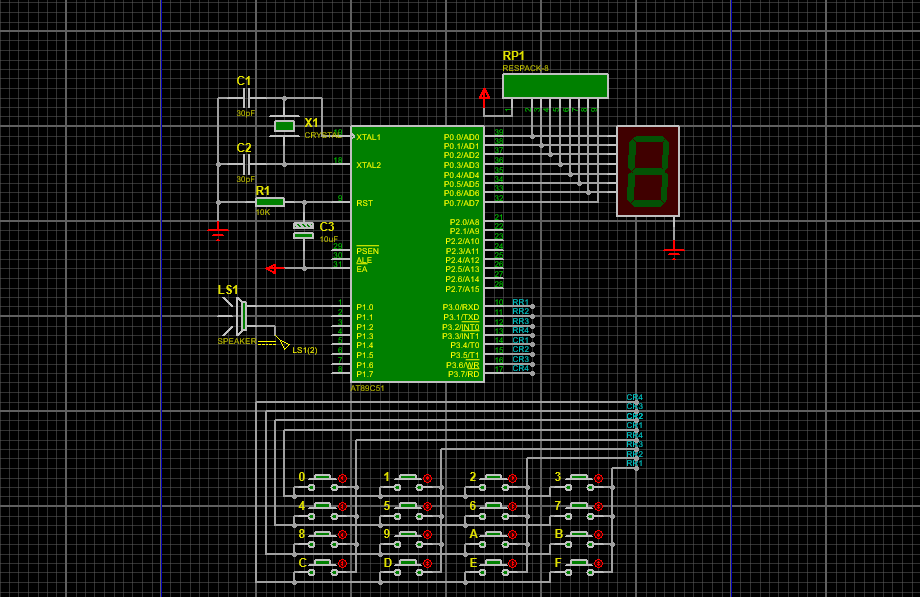Click the P2.7/A15 pin label

[462, 289]
